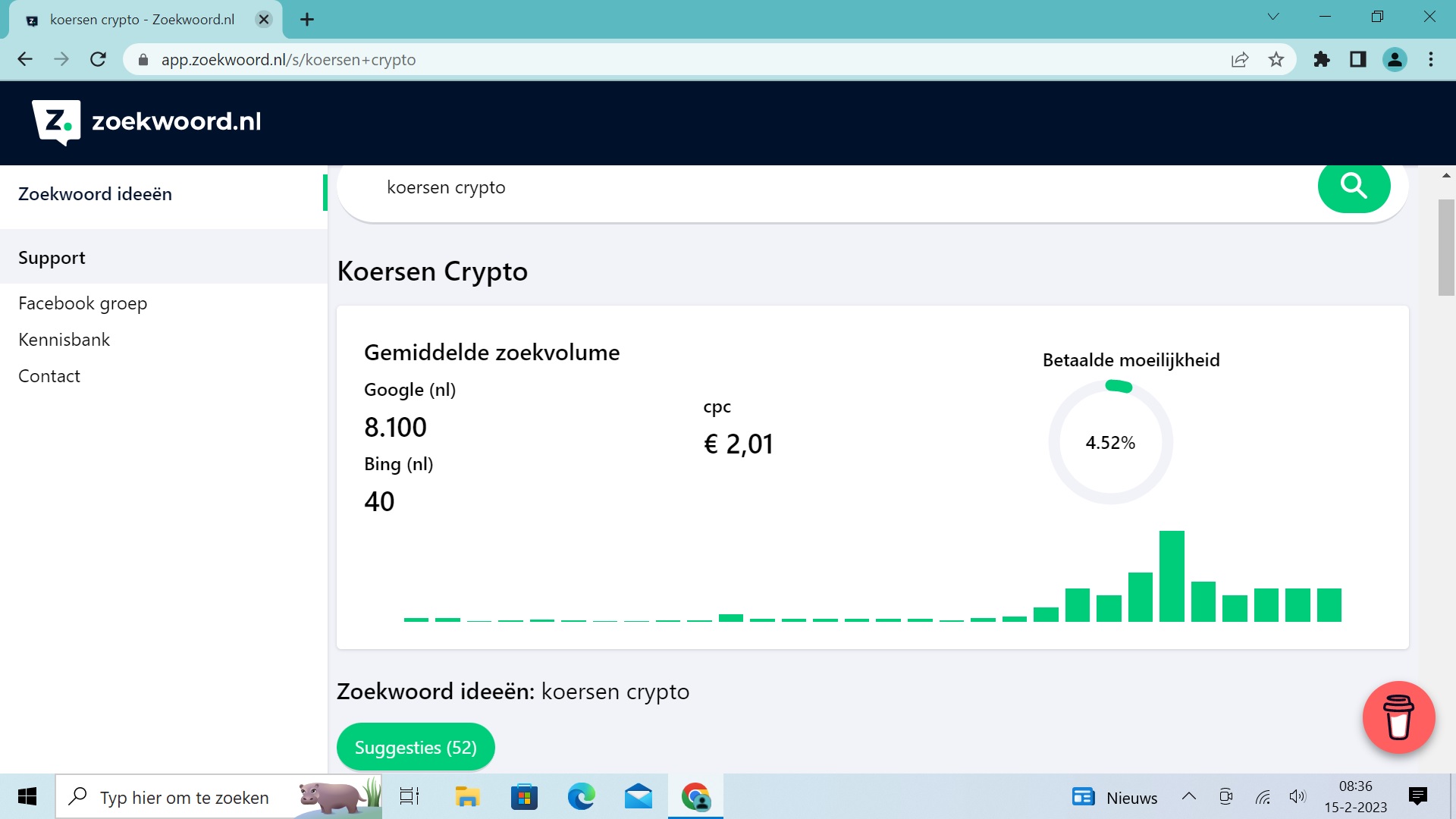
Task: Open File Explorer from taskbar
Action: click(x=467, y=797)
